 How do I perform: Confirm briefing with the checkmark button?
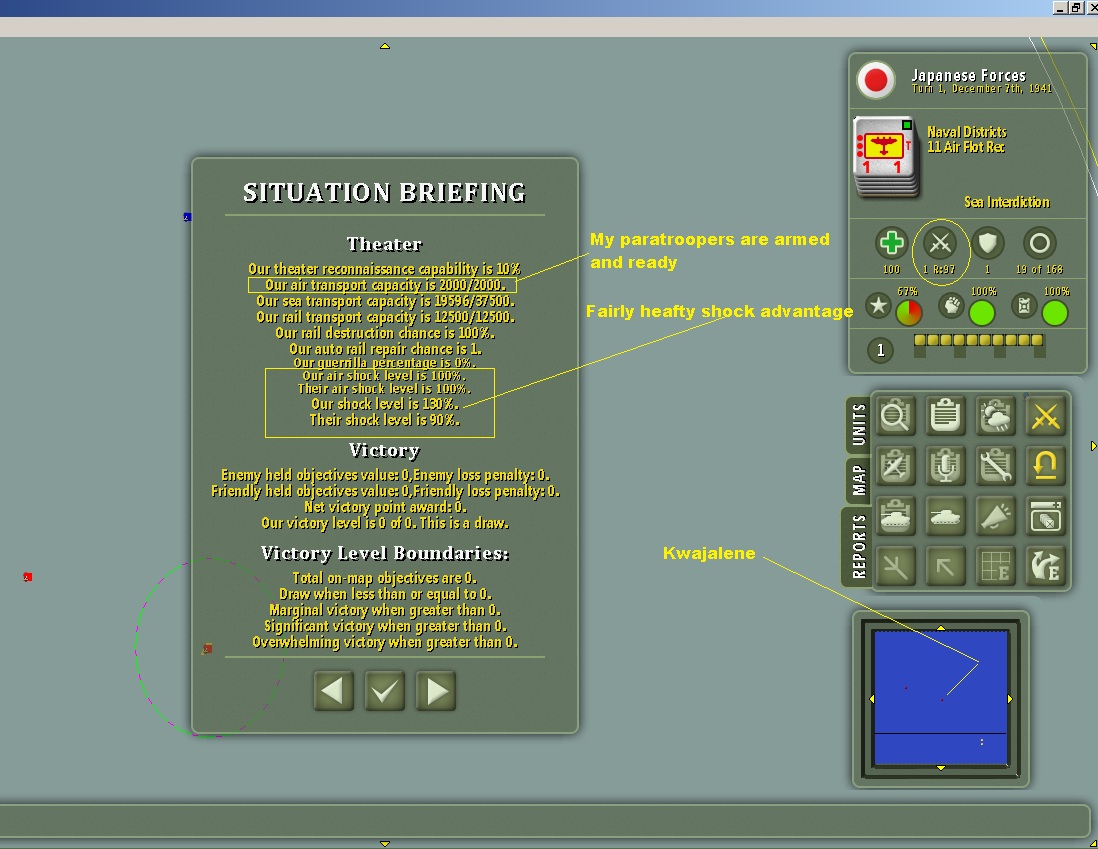[384, 691]
